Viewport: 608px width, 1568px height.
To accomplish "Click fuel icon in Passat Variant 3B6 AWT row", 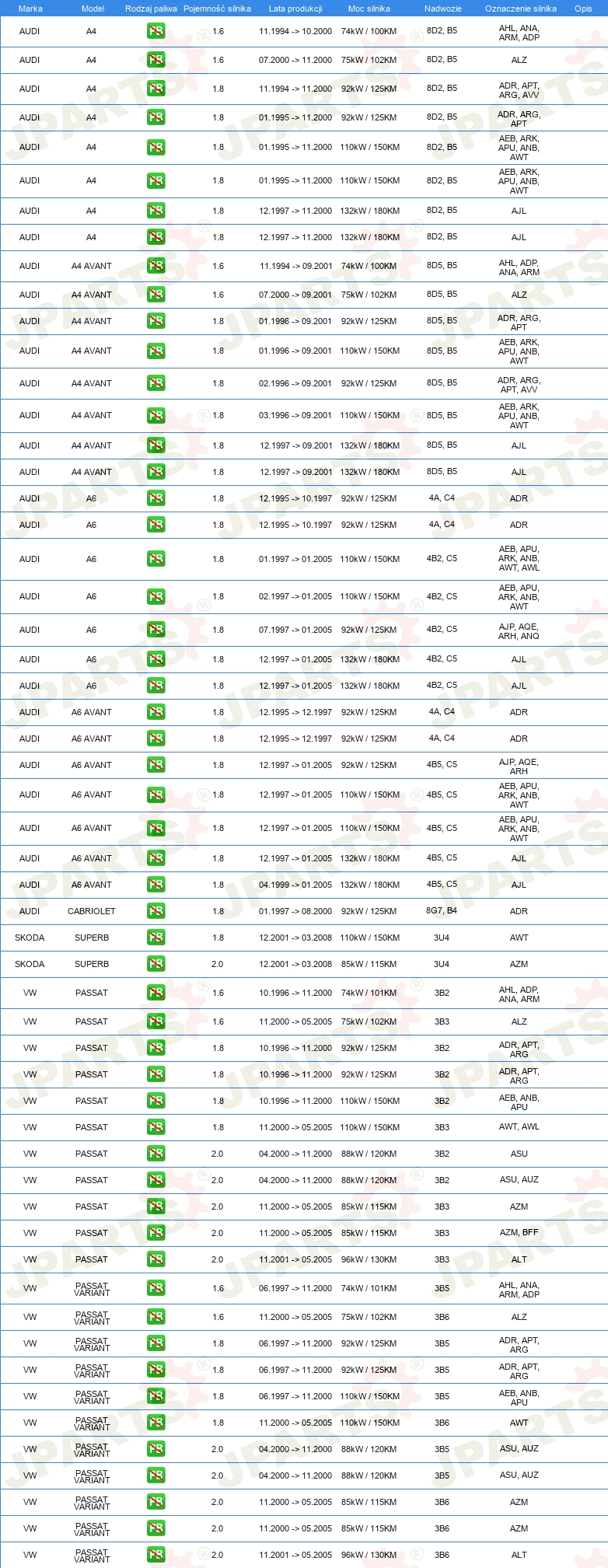I will point(155,1423).
